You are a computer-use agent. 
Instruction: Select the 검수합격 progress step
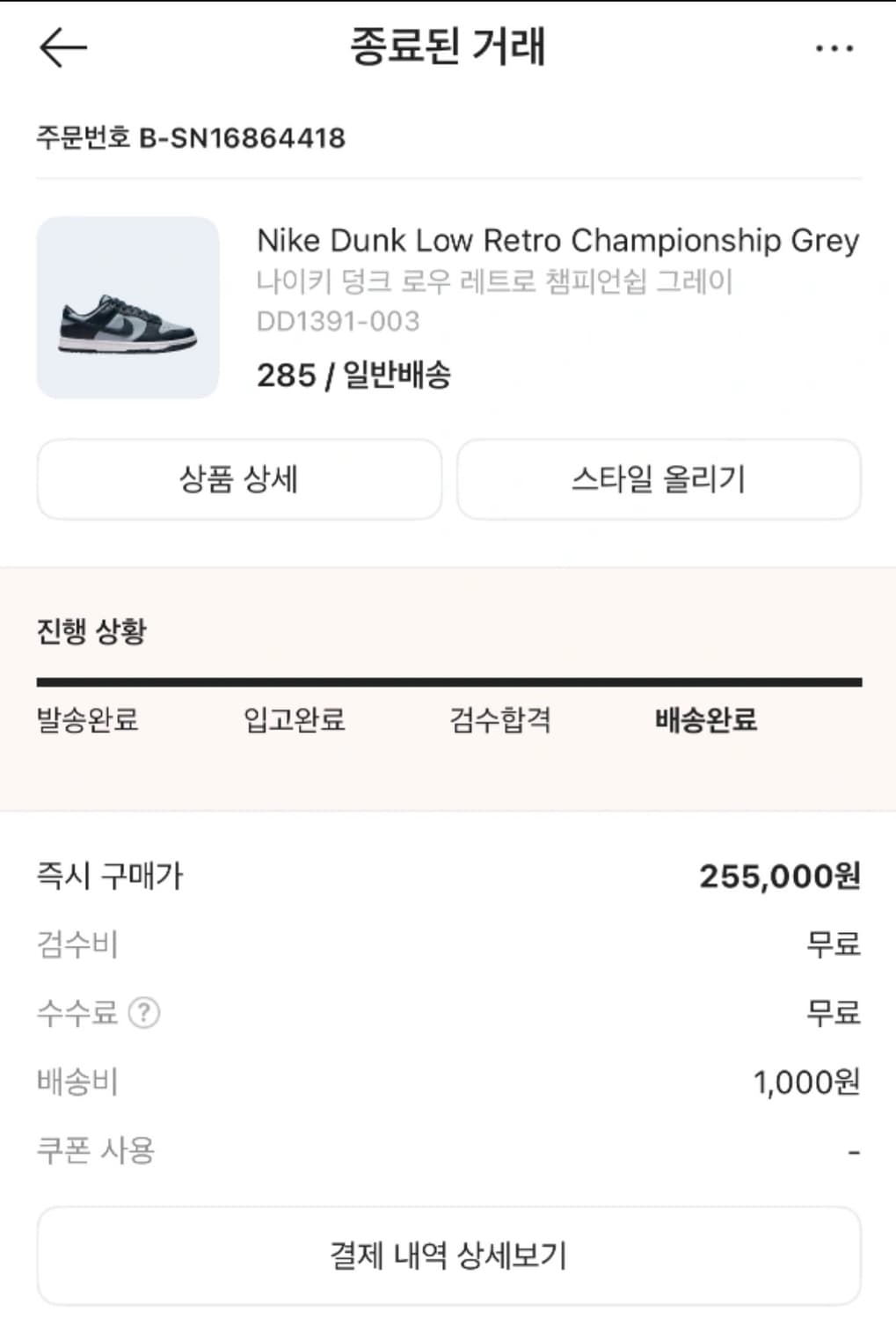[x=500, y=720]
